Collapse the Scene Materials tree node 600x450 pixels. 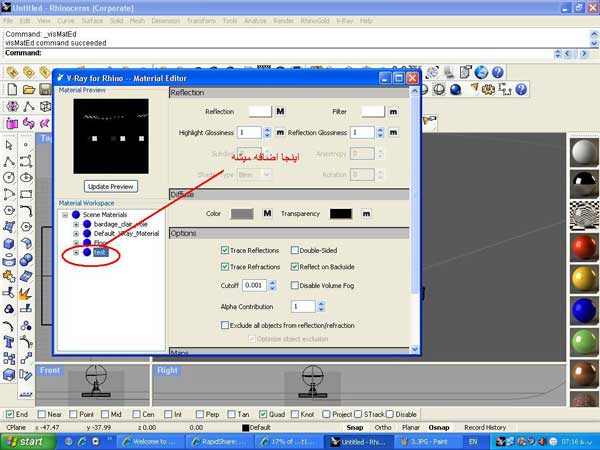click(65, 215)
